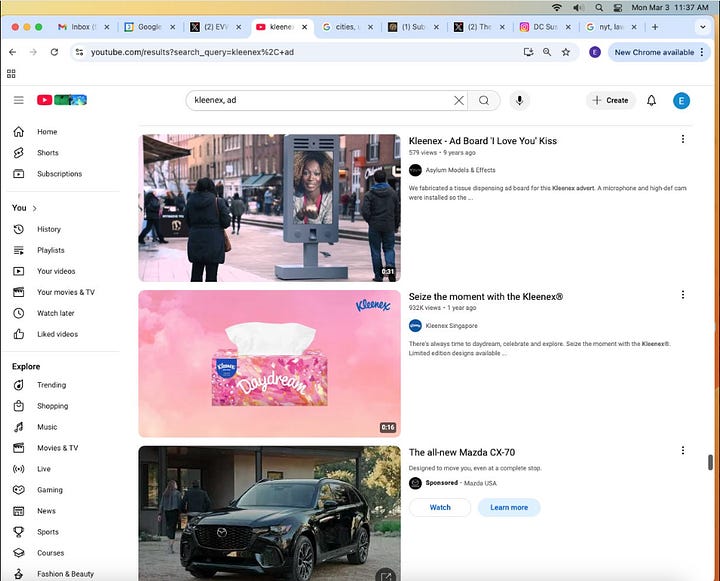Open The all-new Mazda CX-70 title
This screenshot has width=720, height=581.
coord(462,452)
